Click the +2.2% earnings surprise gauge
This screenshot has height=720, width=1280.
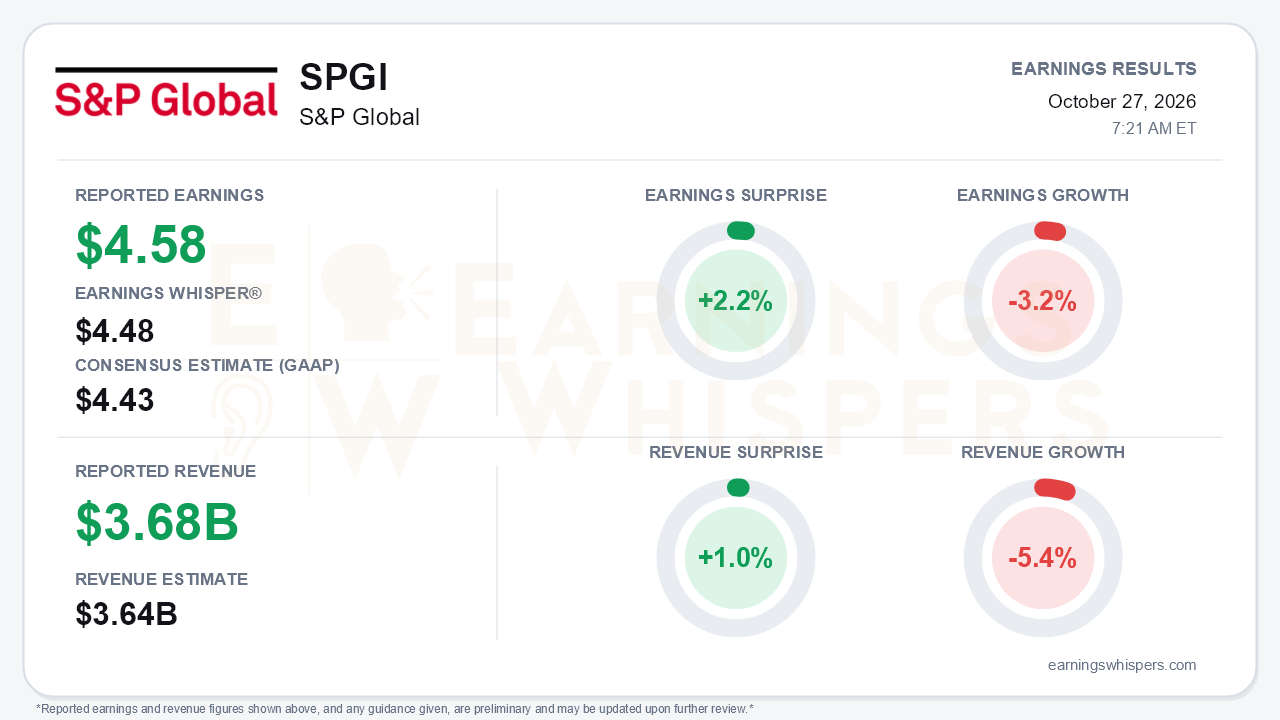736,301
